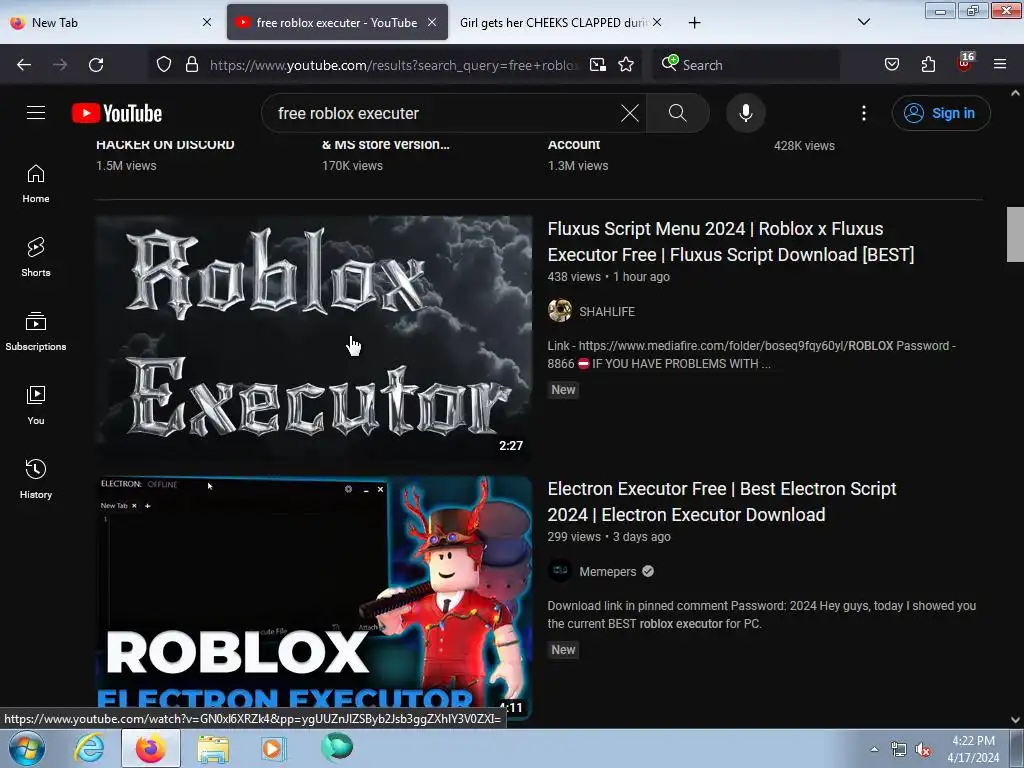This screenshot has height=768, width=1024.
Task: Click the picture-in-picture icon in the address bar
Action: pyautogui.click(x=598, y=65)
